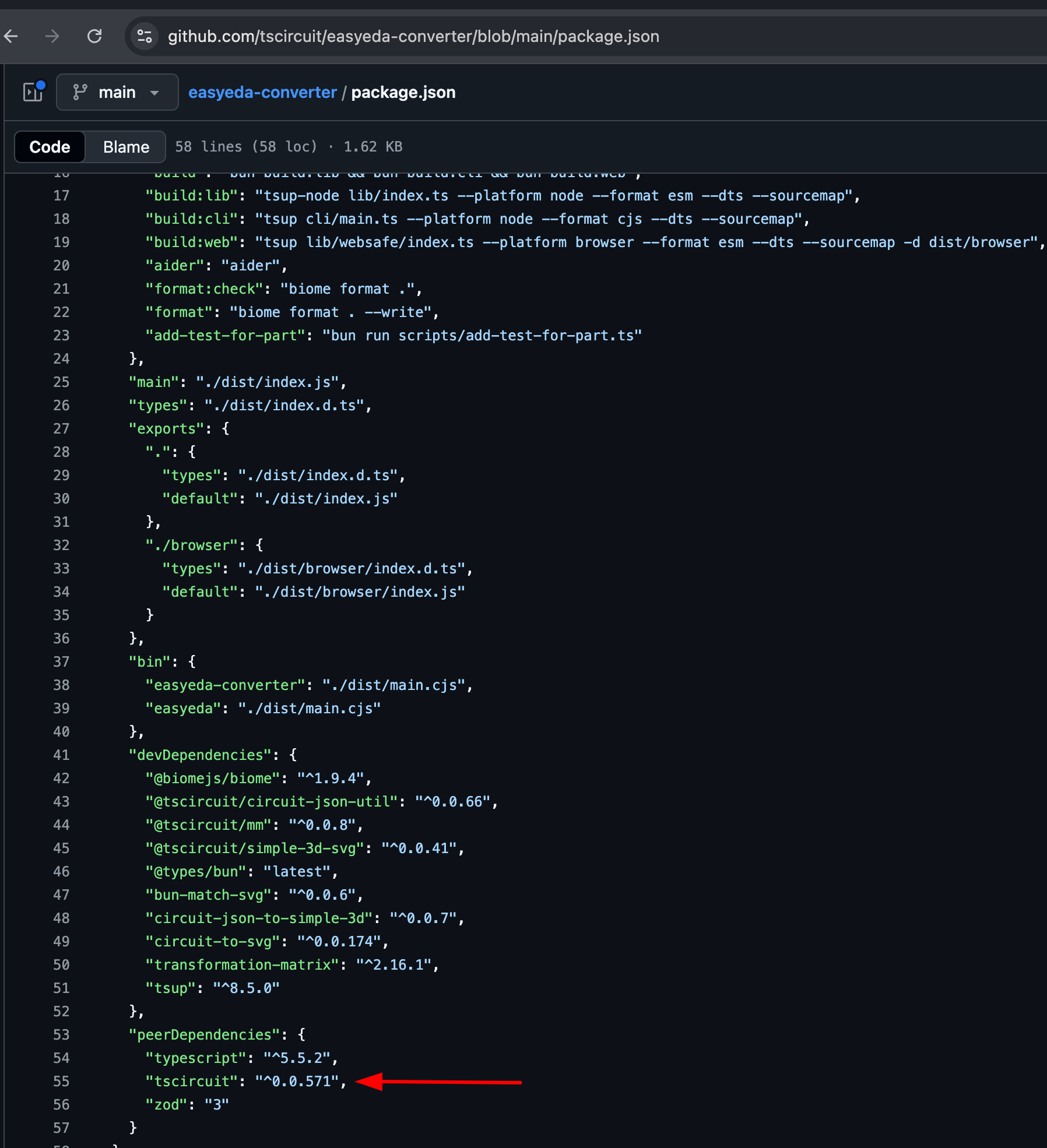Image resolution: width=1047 pixels, height=1148 pixels.
Task: Click the "bin" key
Action: (150, 662)
